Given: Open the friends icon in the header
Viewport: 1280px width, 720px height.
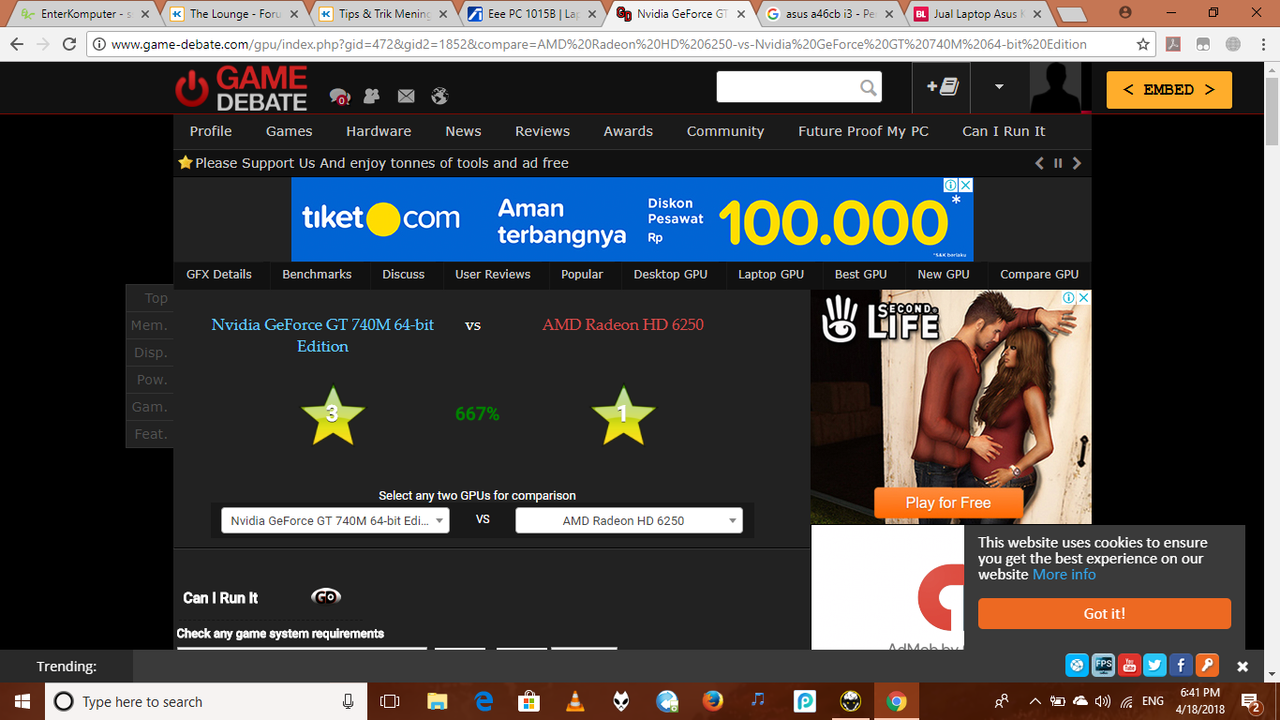Looking at the screenshot, I should (x=372, y=96).
